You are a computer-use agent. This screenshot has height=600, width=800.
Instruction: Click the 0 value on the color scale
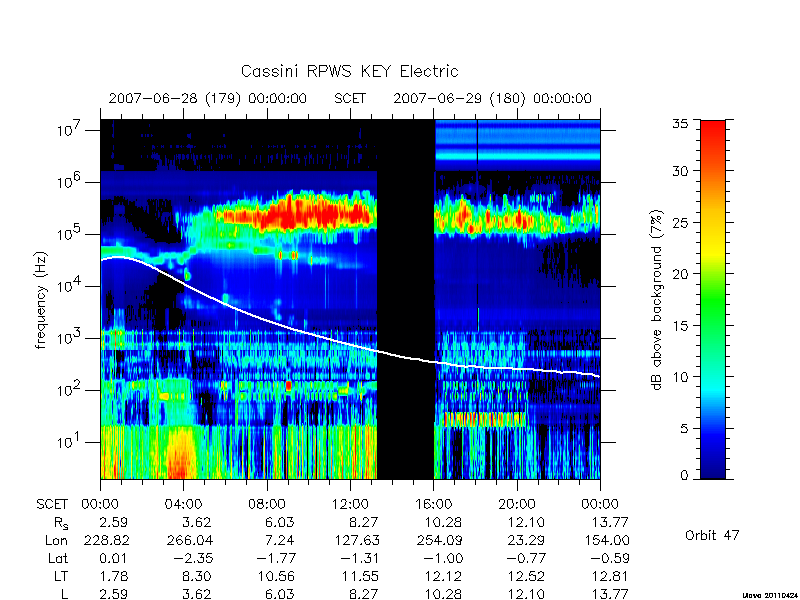pos(684,476)
